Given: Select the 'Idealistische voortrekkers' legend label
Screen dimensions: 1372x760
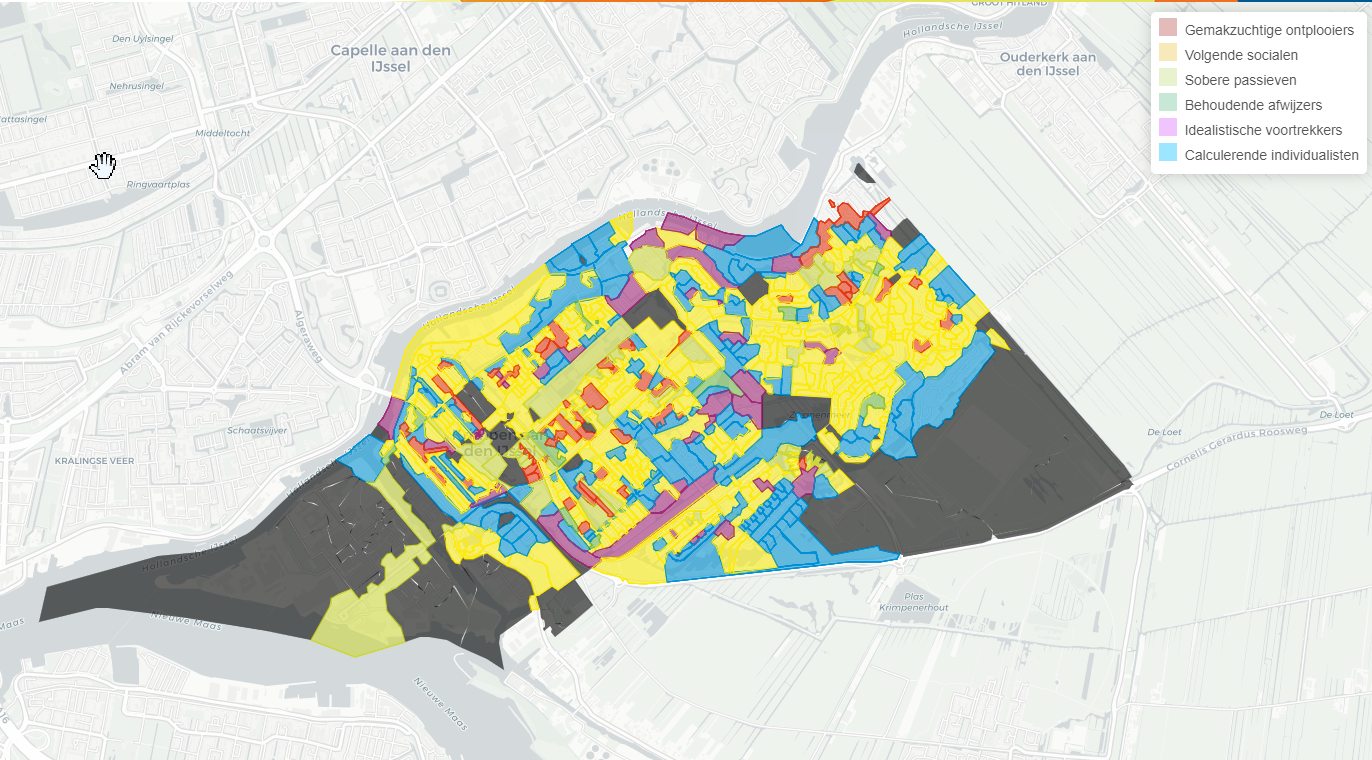Looking at the screenshot, I should 1263,130.
